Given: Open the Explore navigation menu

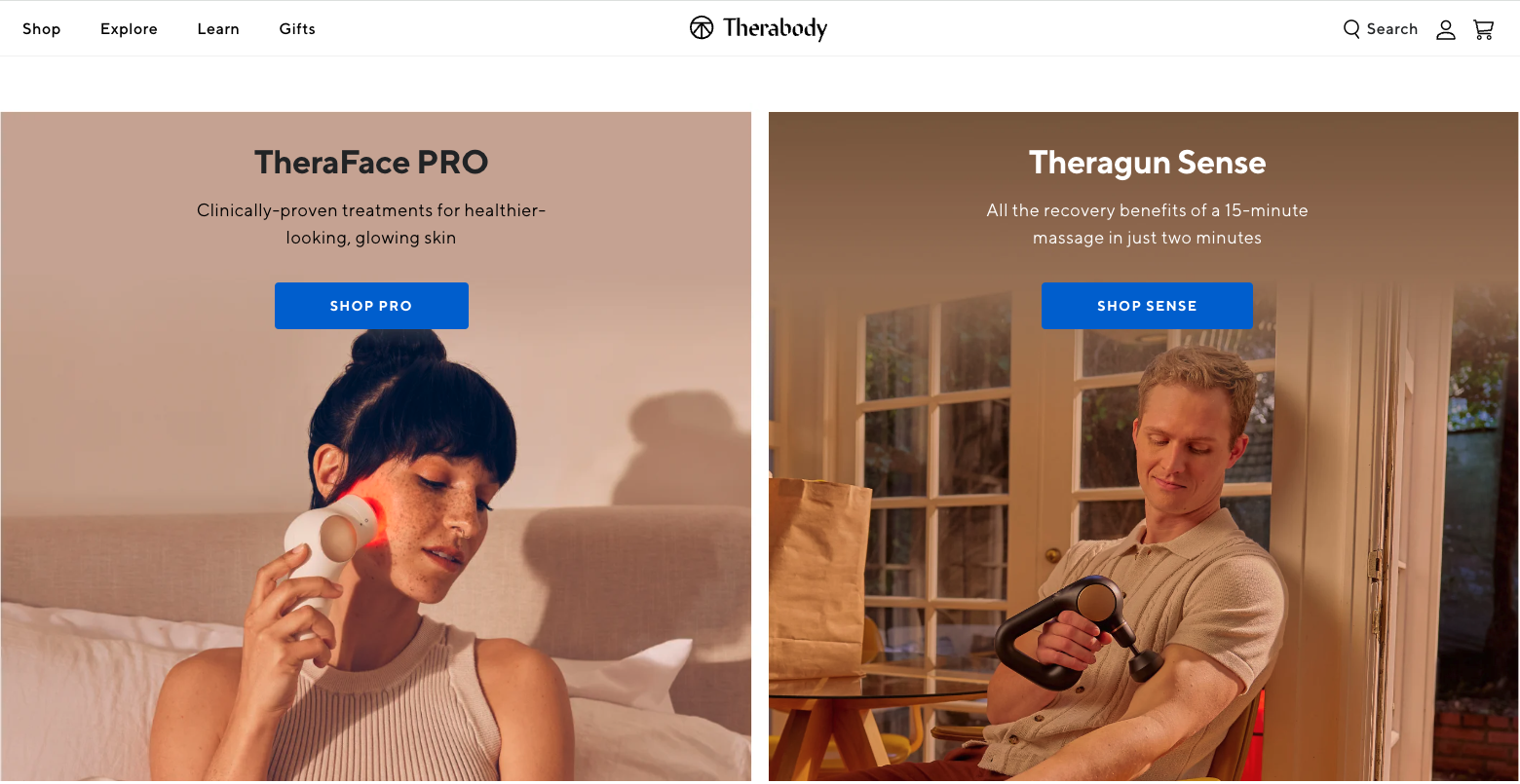Looking at the screenshot, I should click(129, 29).
